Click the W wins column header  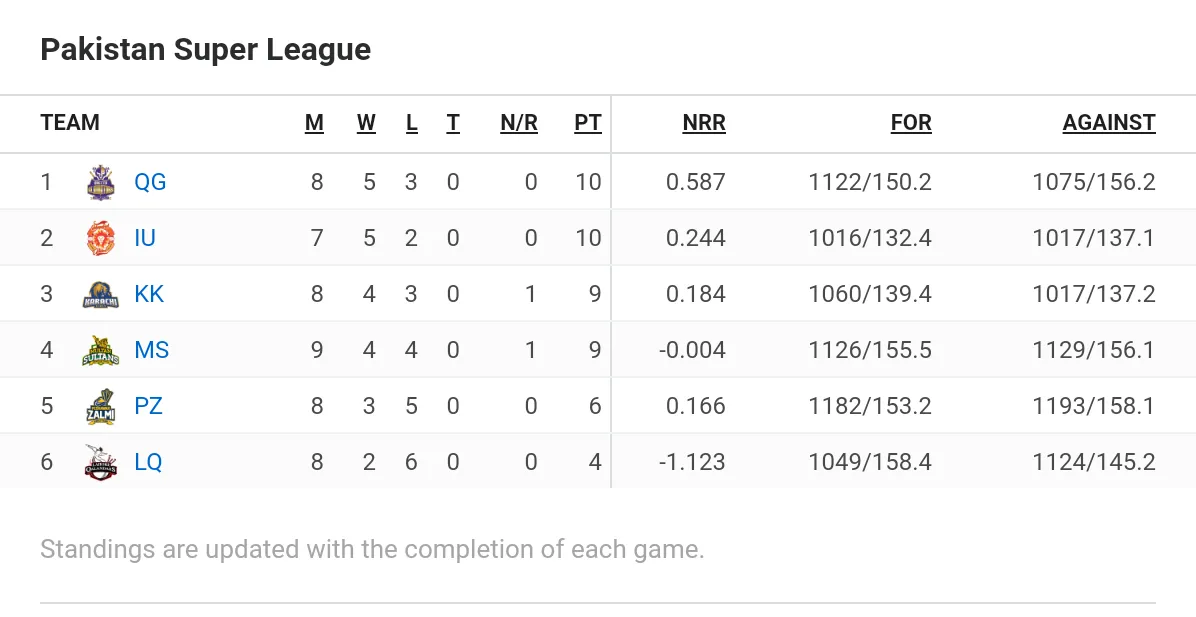(366, 124)
